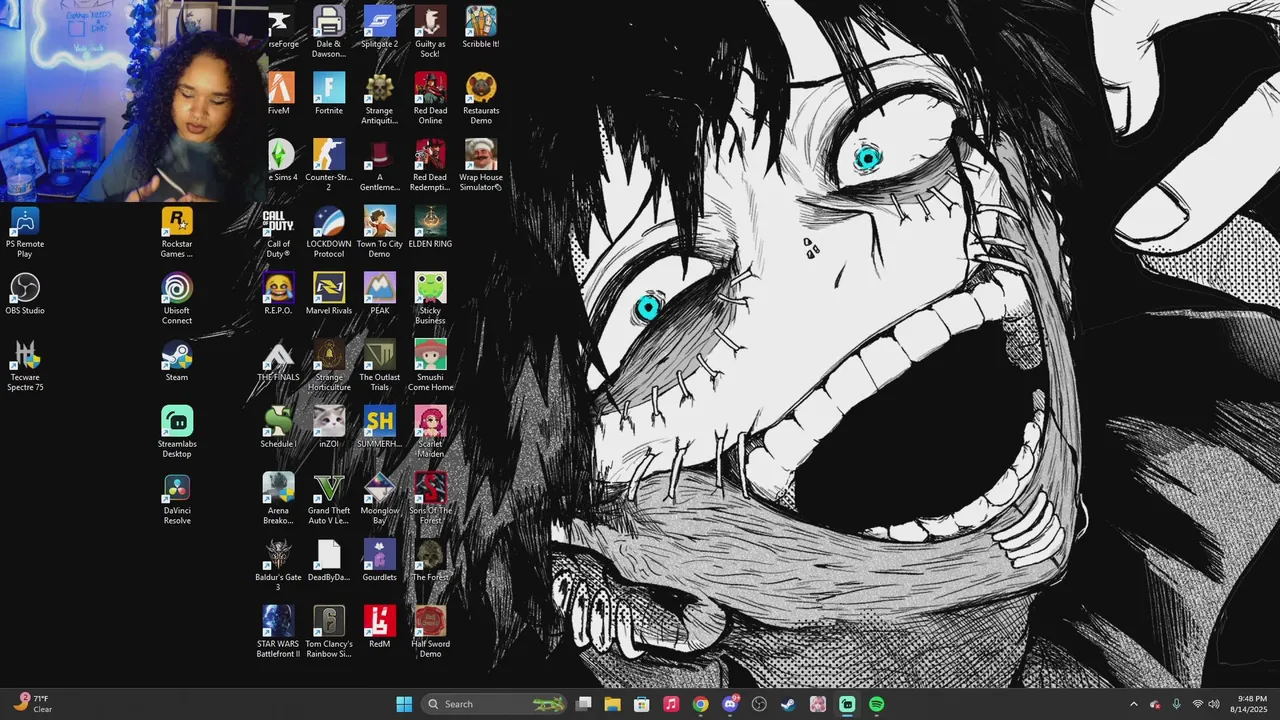
Task: Open the Windows Start menu
Action: point(404,704)
